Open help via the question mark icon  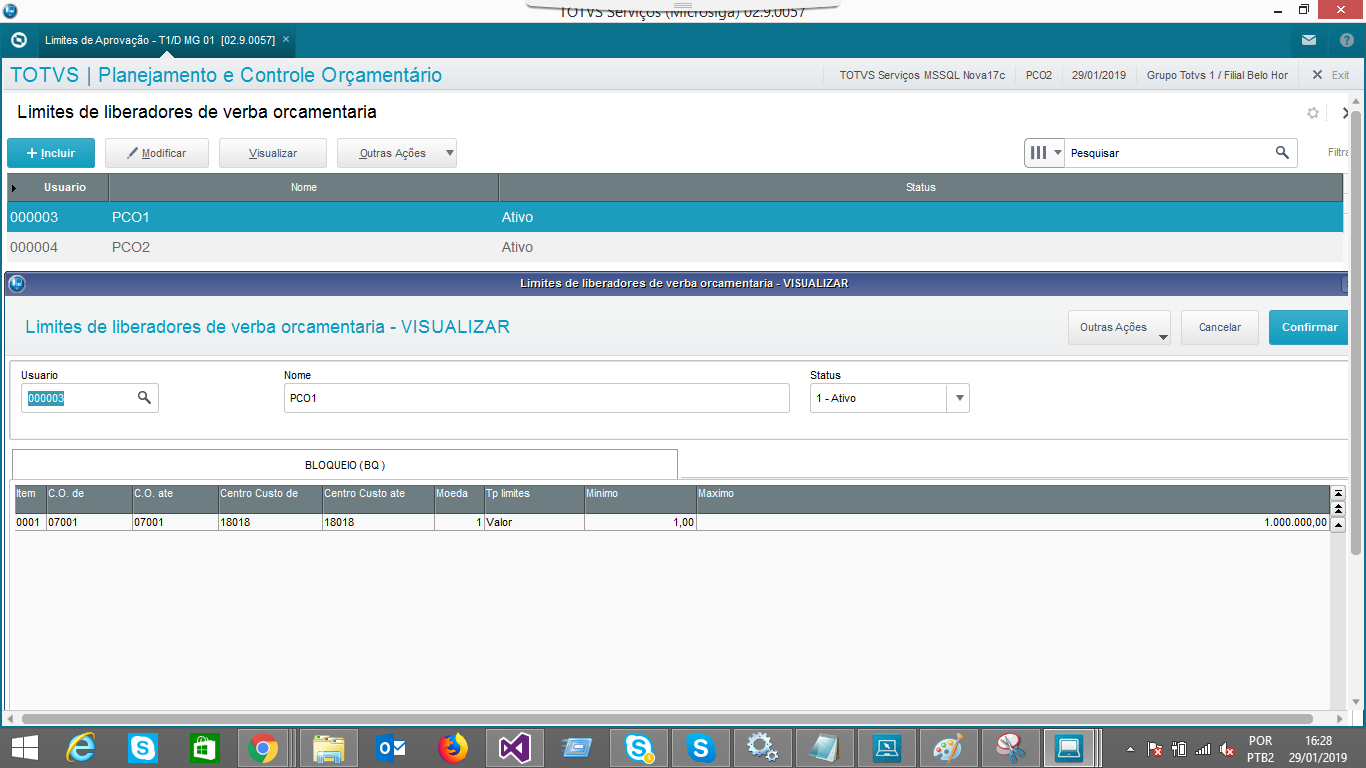1347,40
